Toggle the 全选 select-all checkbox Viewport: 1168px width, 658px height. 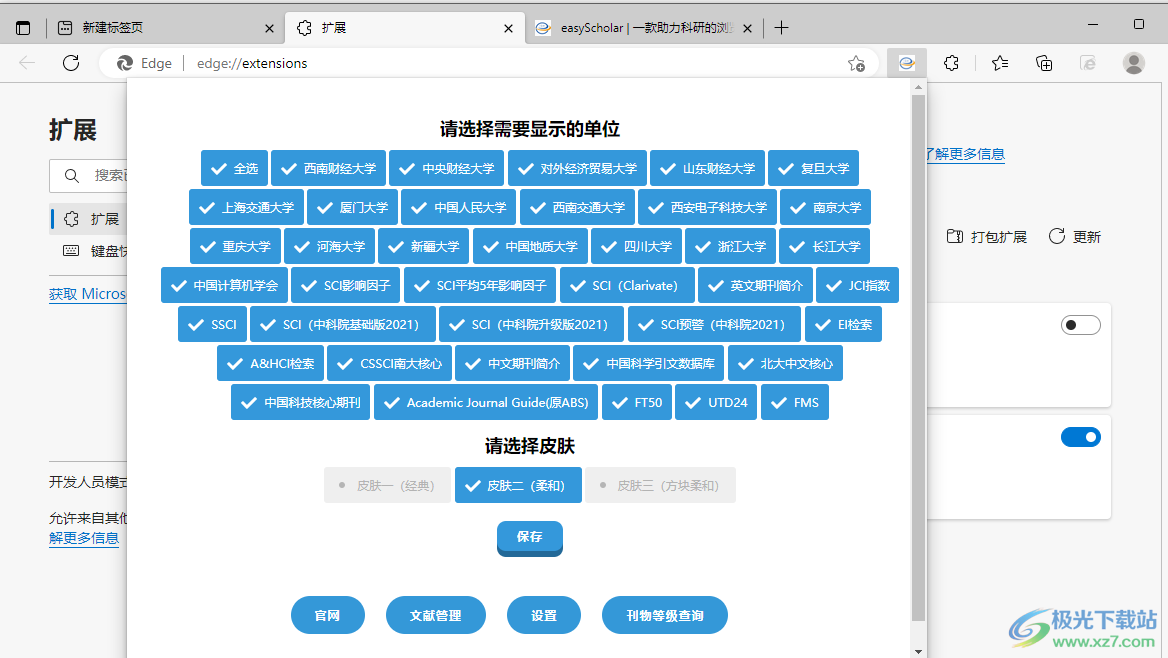coord(234,168)
